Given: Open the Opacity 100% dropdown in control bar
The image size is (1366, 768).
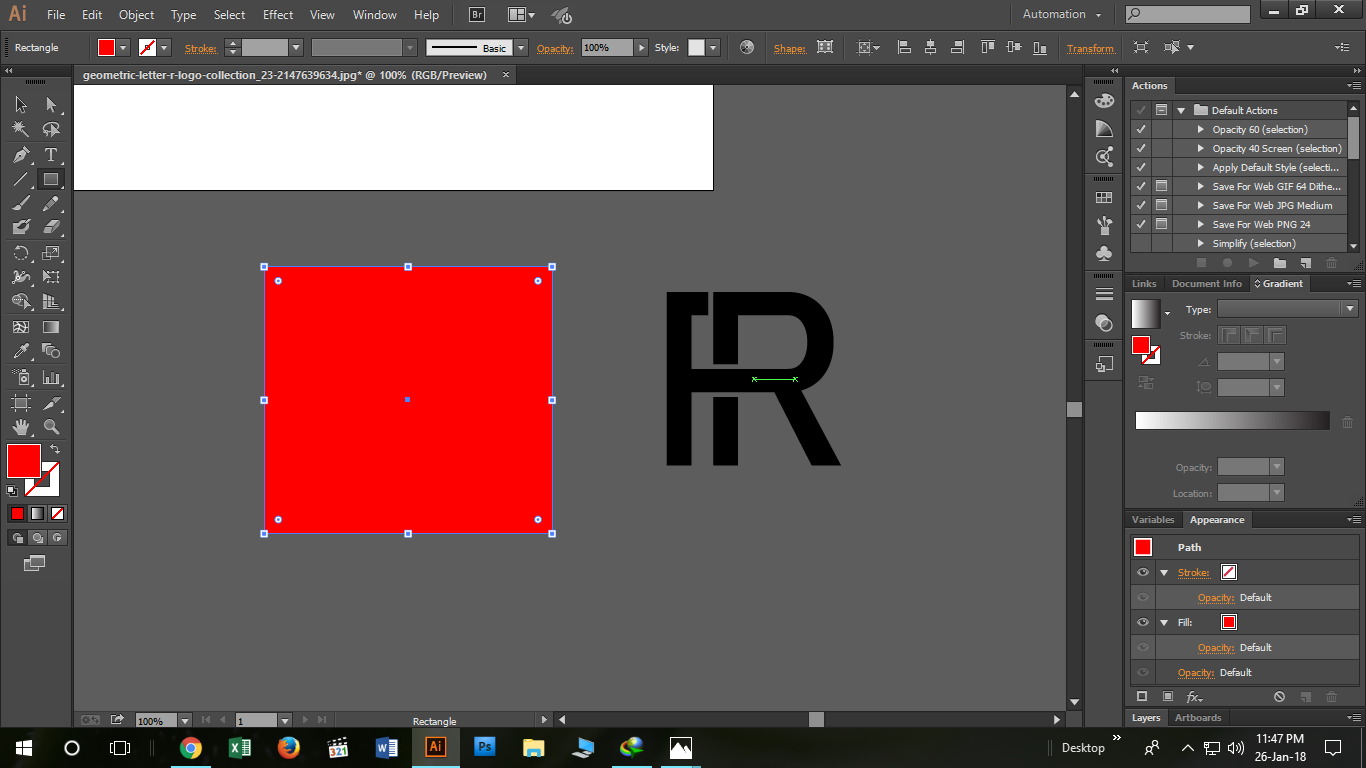Looking at the screenshot, I should point(641,47).
